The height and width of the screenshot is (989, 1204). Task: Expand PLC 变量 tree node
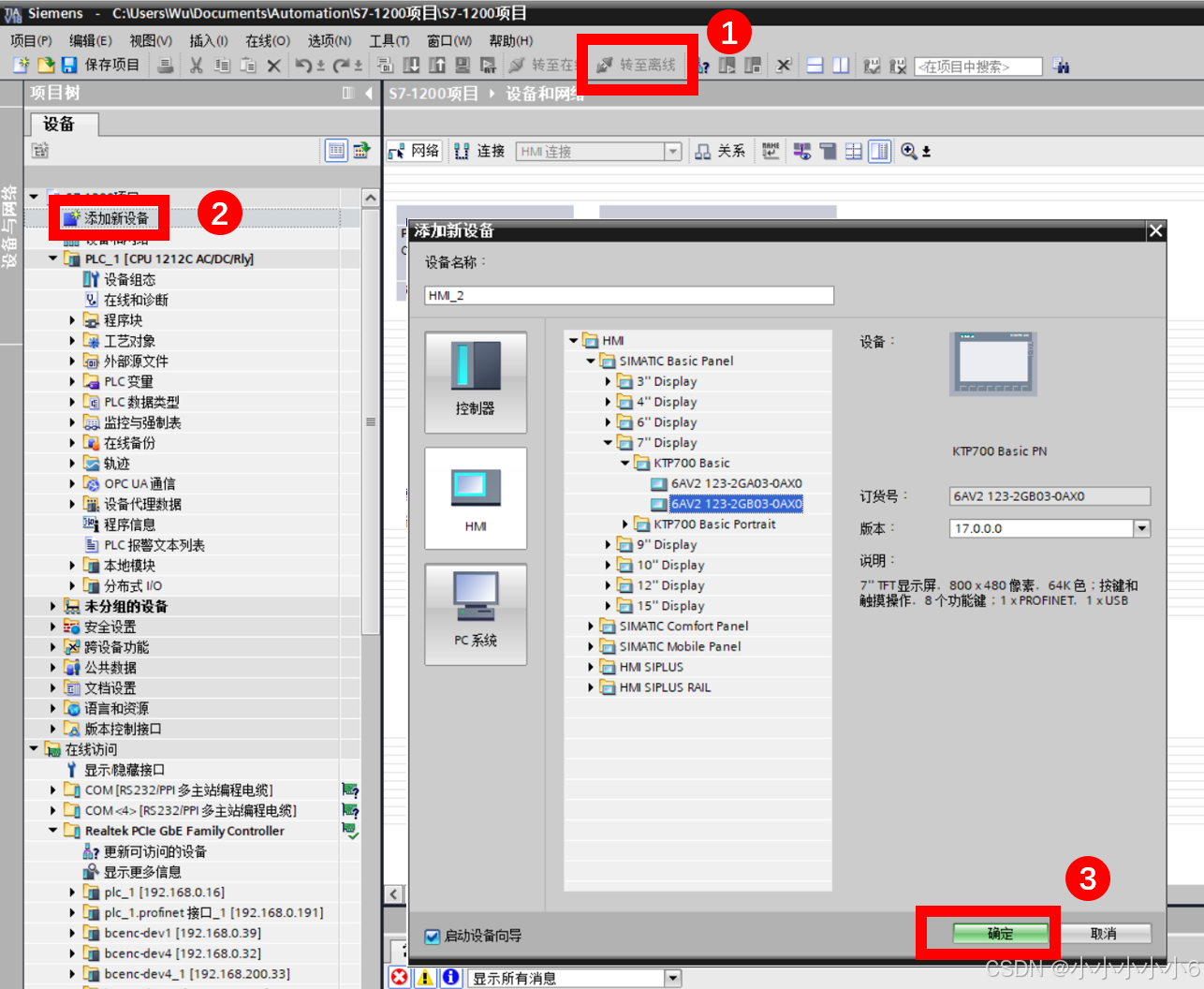tap(72, 381)
